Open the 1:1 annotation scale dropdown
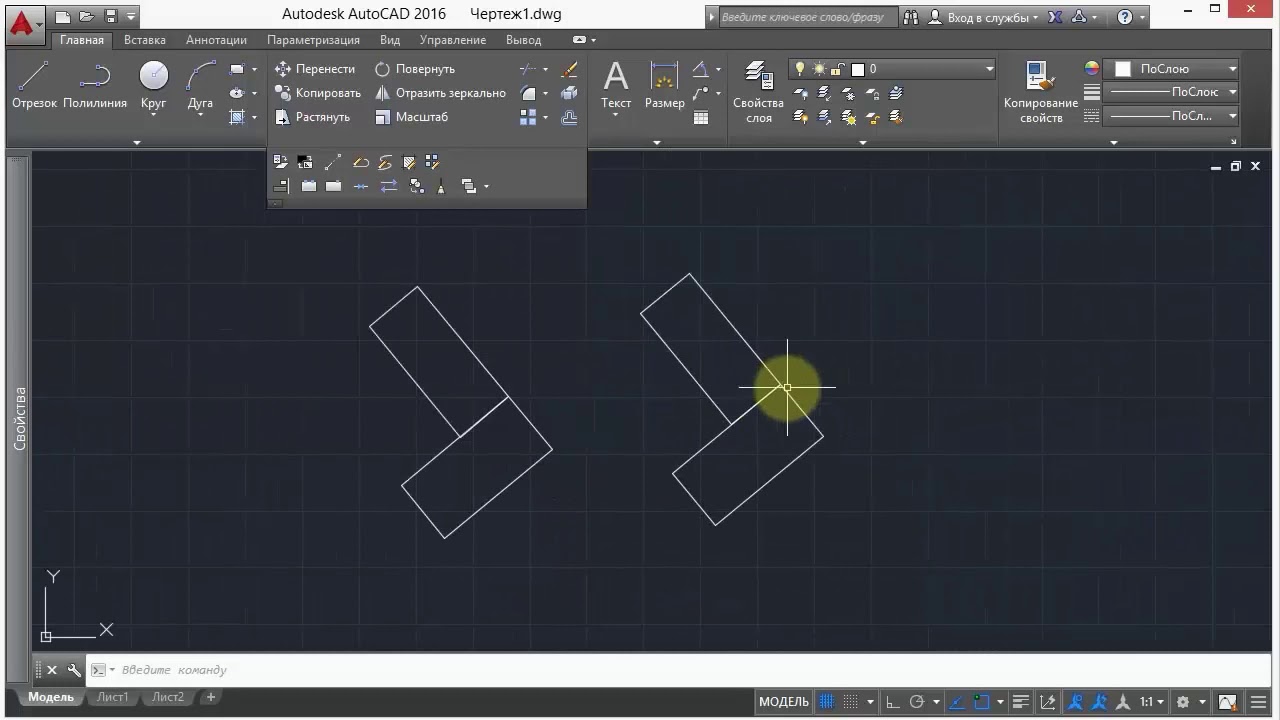This screenshot has height=720, width=1280. point(1152,702)
